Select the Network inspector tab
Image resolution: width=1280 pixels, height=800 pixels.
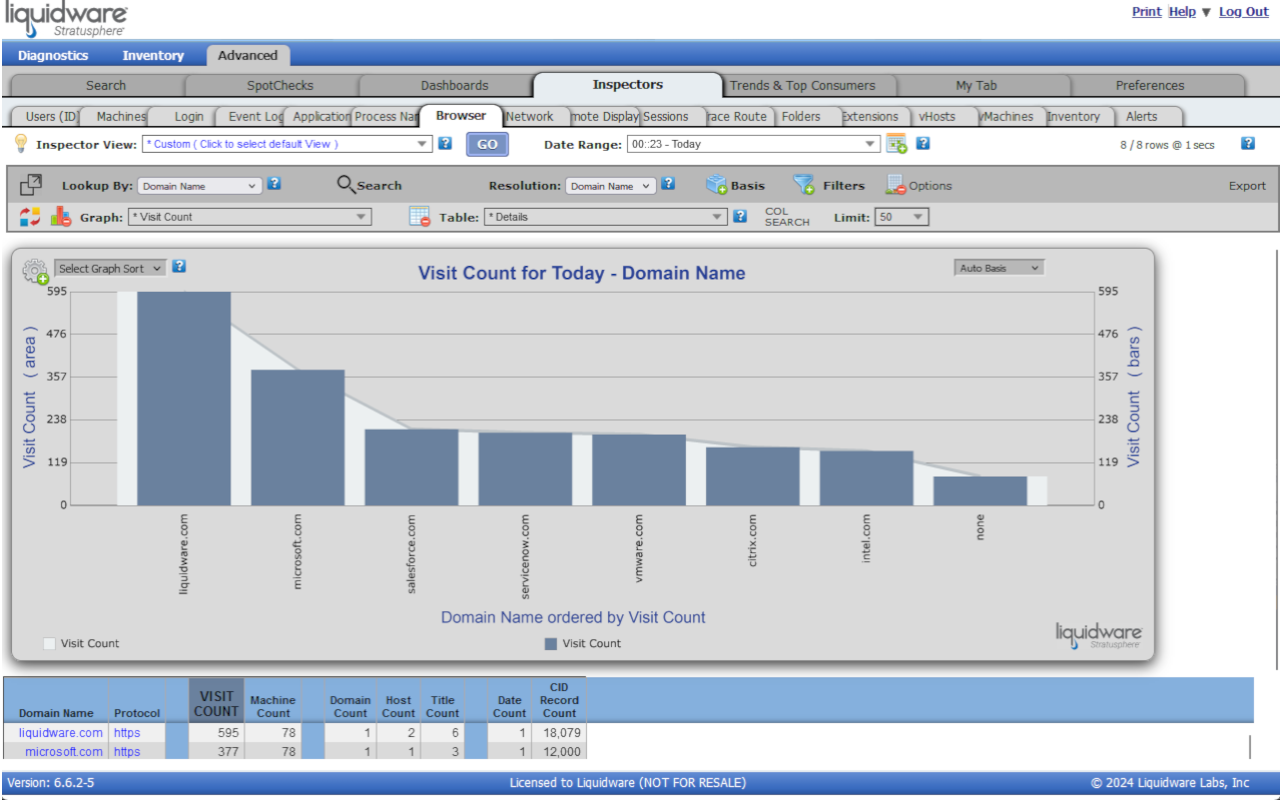(530, 117)
